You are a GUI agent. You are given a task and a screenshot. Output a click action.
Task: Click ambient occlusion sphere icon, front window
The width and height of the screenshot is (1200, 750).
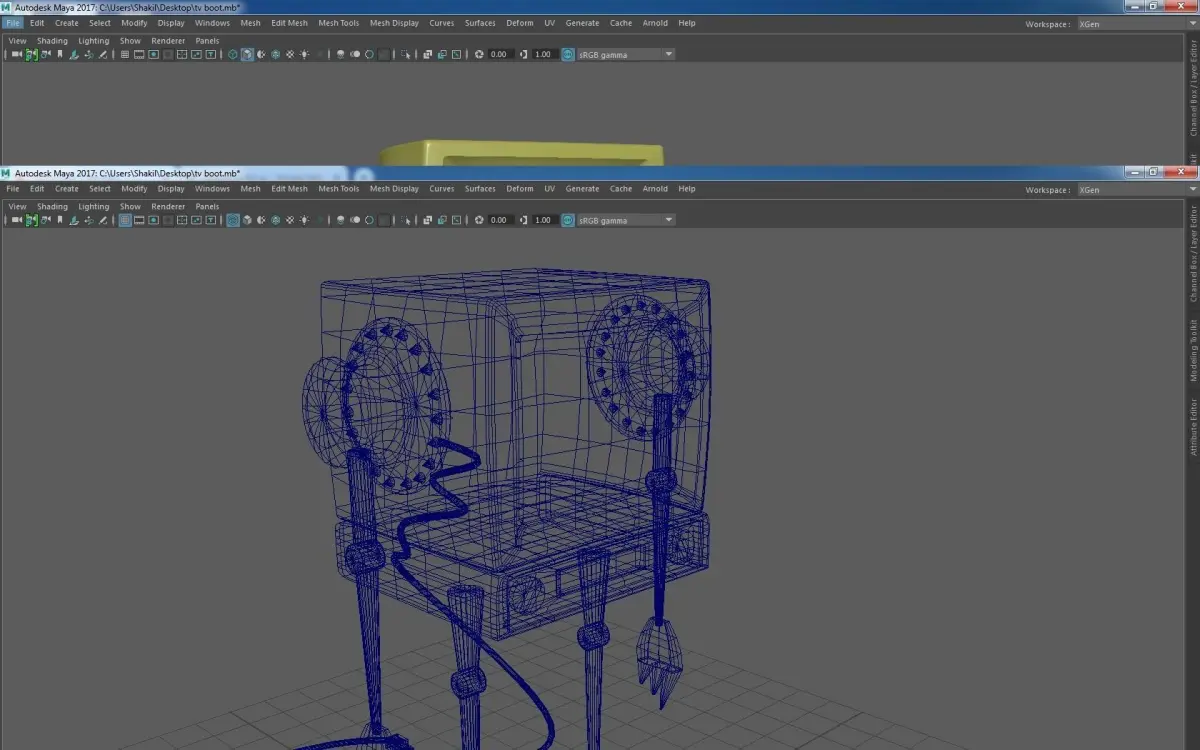[x=340, y=220]
